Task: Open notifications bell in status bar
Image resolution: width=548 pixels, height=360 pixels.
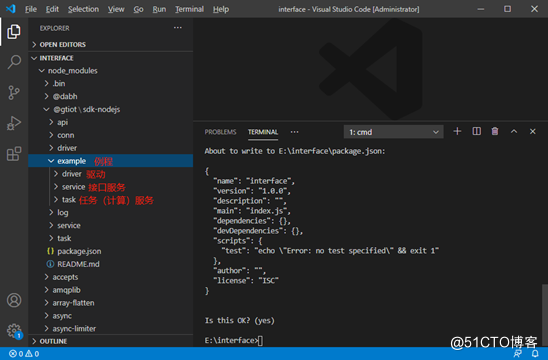Action: point(535,353)
